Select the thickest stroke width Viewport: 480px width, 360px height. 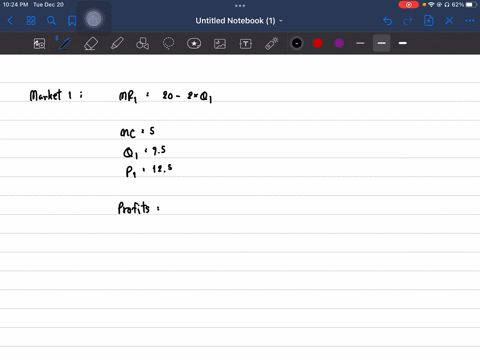403,43
